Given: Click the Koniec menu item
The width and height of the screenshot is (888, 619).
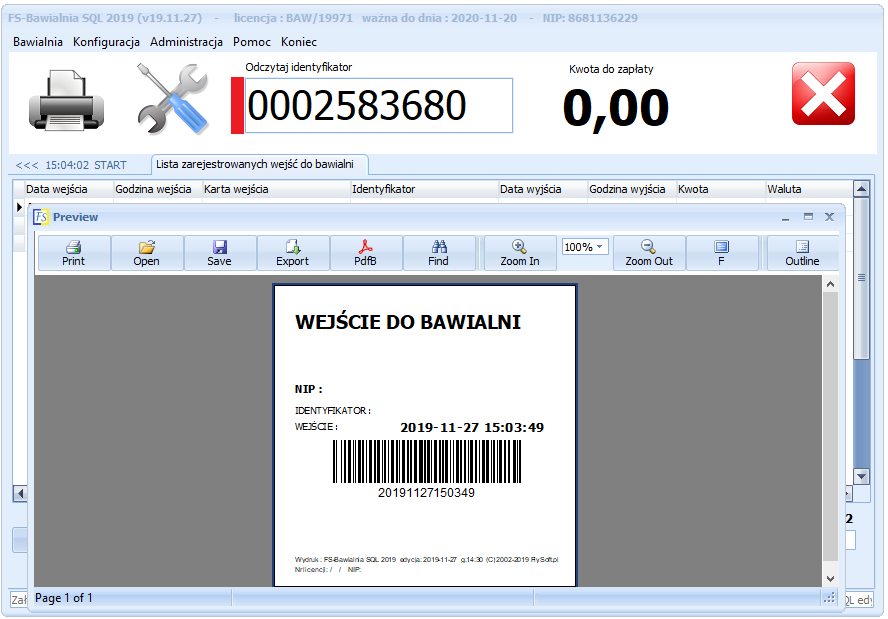Looking at the screenshot, I should click(299, 42).
